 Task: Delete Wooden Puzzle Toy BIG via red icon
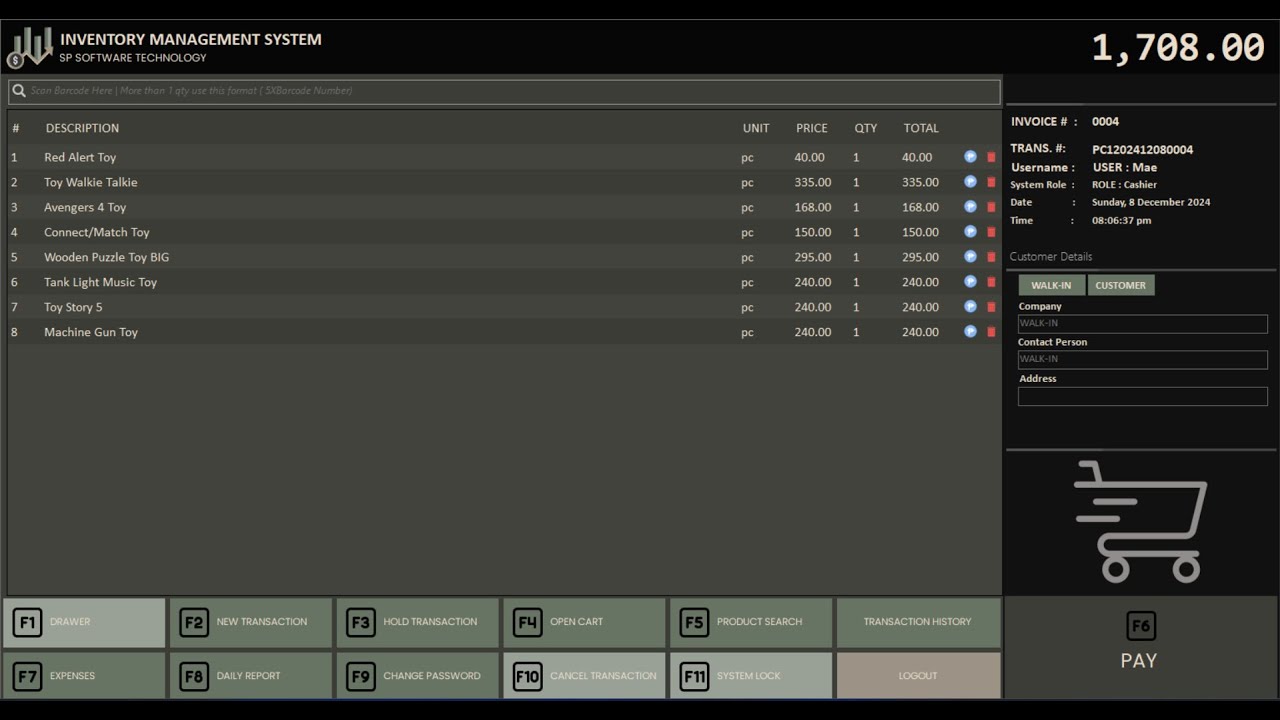point(991,257)
